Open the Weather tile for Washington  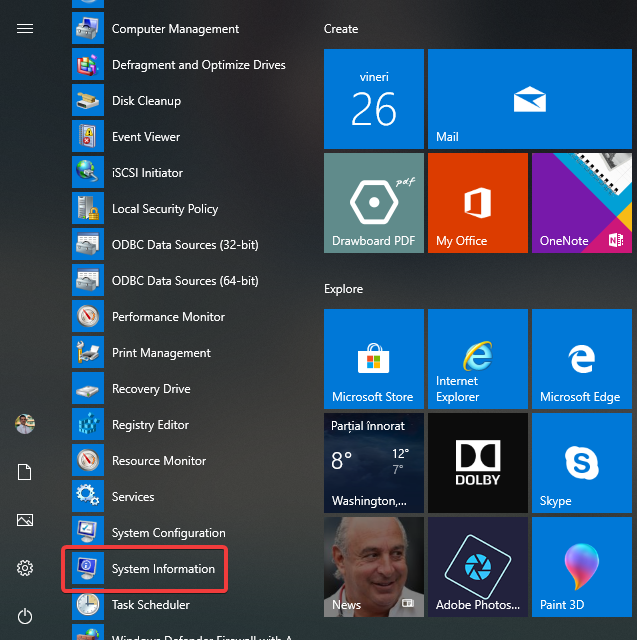click(374, 463)
